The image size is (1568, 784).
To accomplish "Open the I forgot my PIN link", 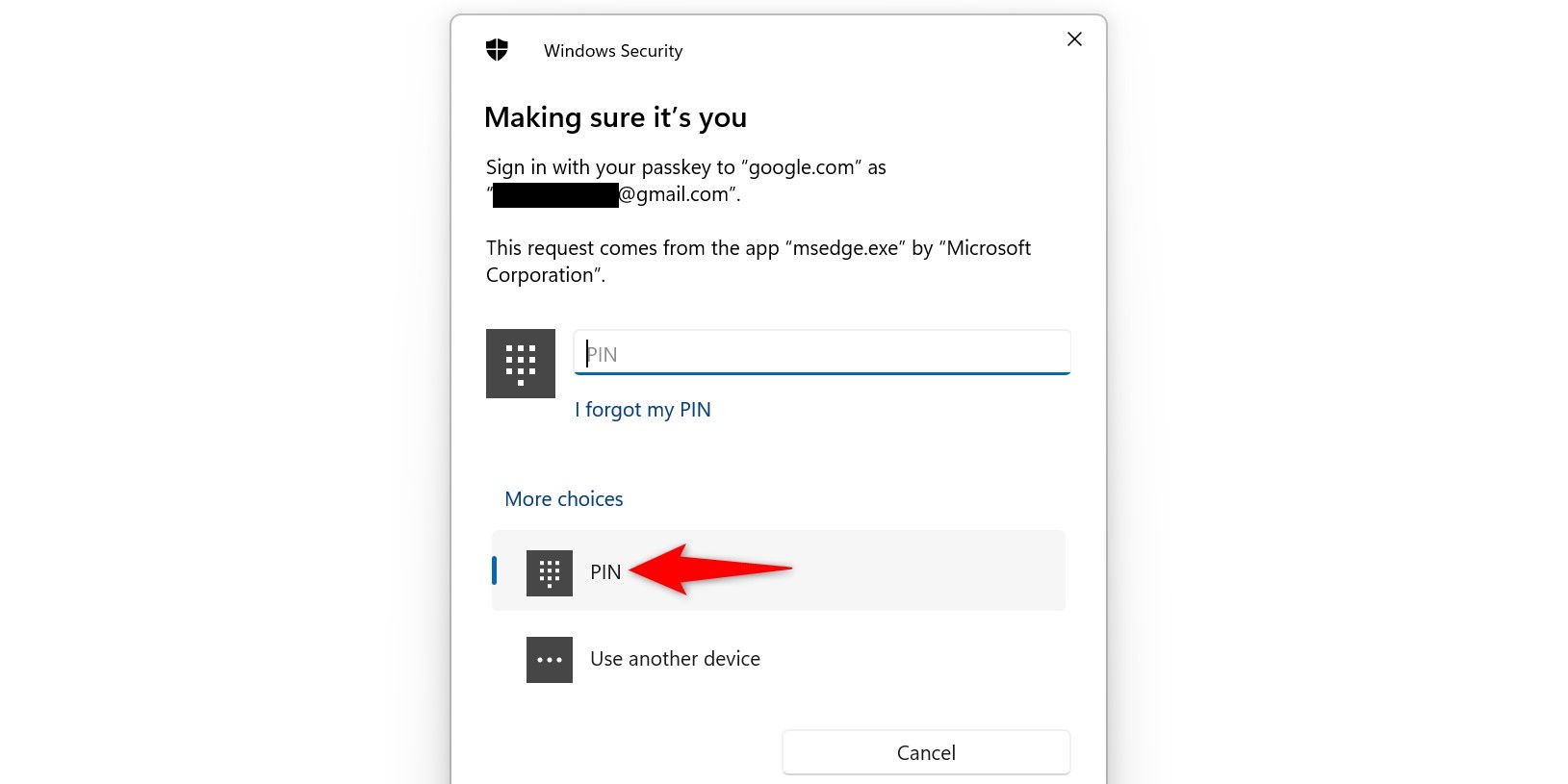I will point(643,409).
